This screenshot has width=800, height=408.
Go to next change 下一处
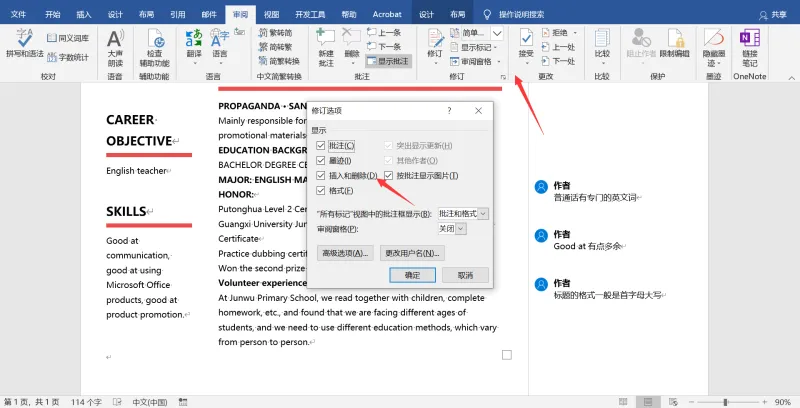pos(558,61)
